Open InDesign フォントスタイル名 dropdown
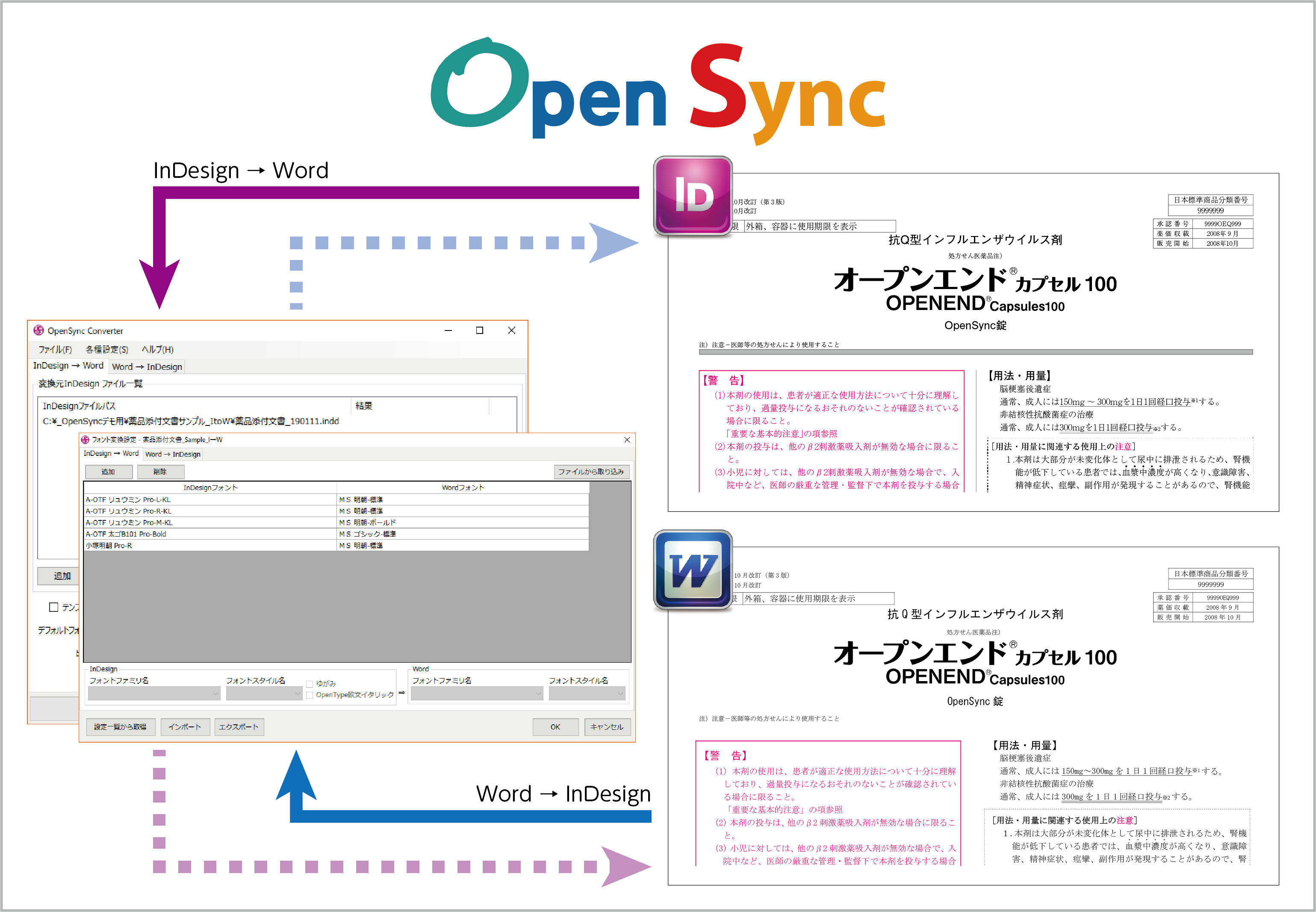The image size is (1316, 912). (264, 694)
